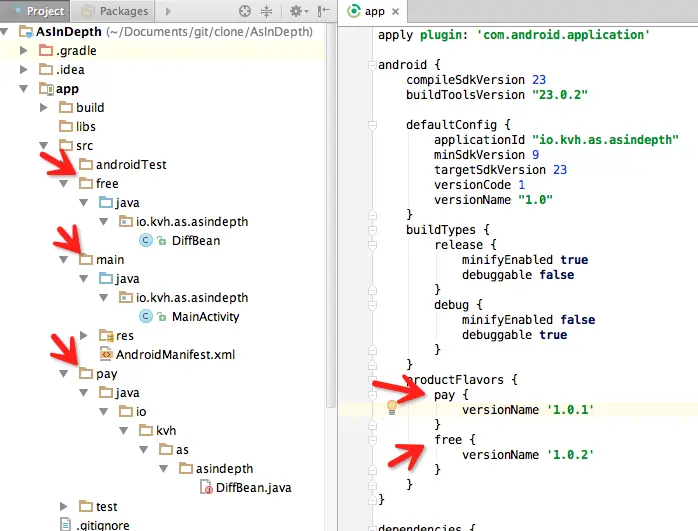Collapse the app module folder
This screenshot has height=531, width=698.
click(x=24, y=89)
